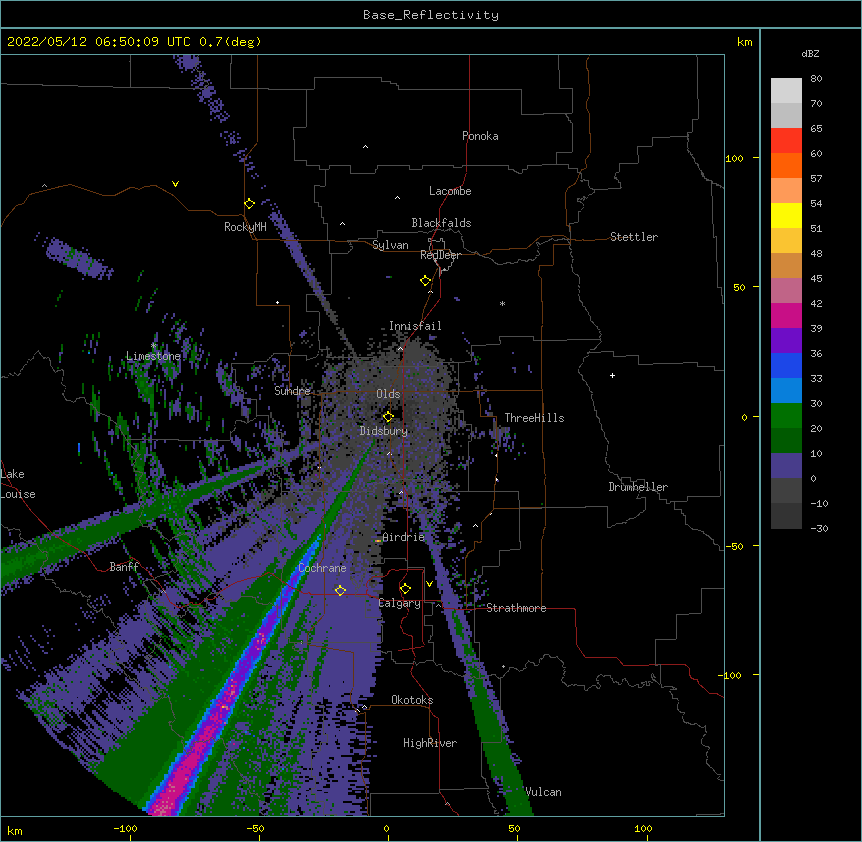Image resolution: width=862 pixels, height=842 pixels.
Task: Click the yellow V marker east of Calgary
Action: click(429, 584)
